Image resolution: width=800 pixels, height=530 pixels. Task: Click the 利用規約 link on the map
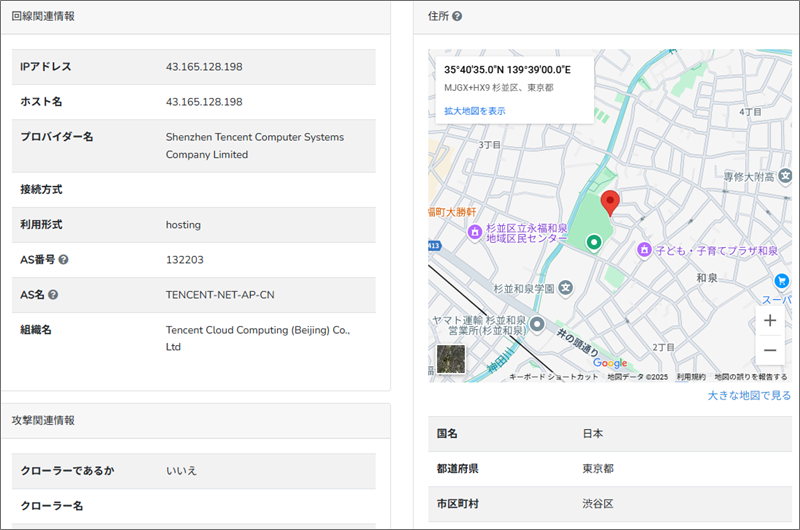(691, 377)
